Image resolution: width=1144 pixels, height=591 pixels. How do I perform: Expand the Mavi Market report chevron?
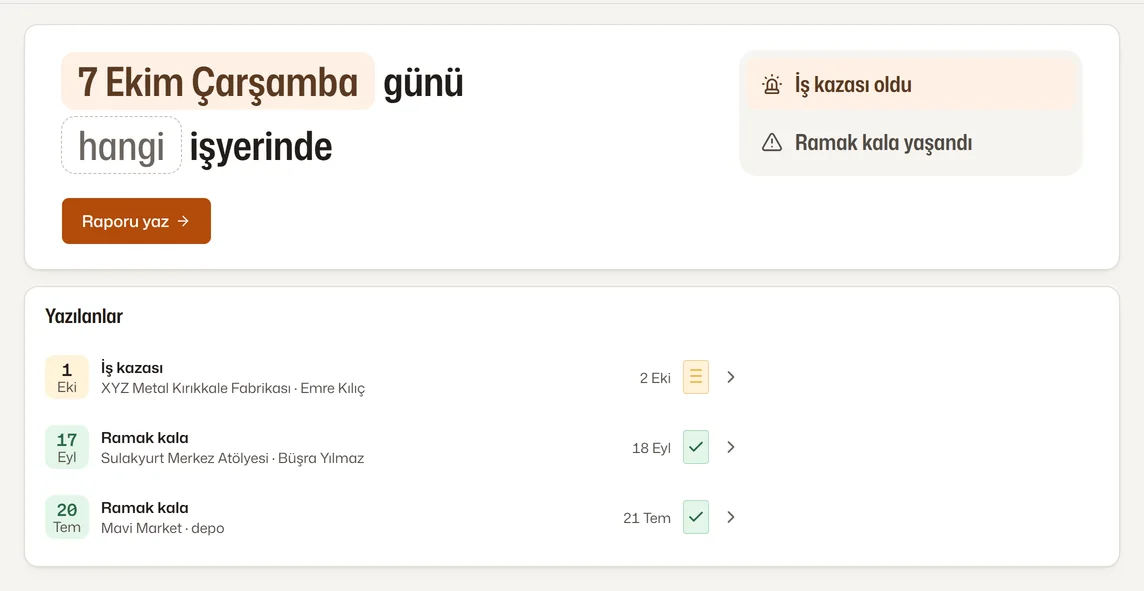tap(731, 517)
